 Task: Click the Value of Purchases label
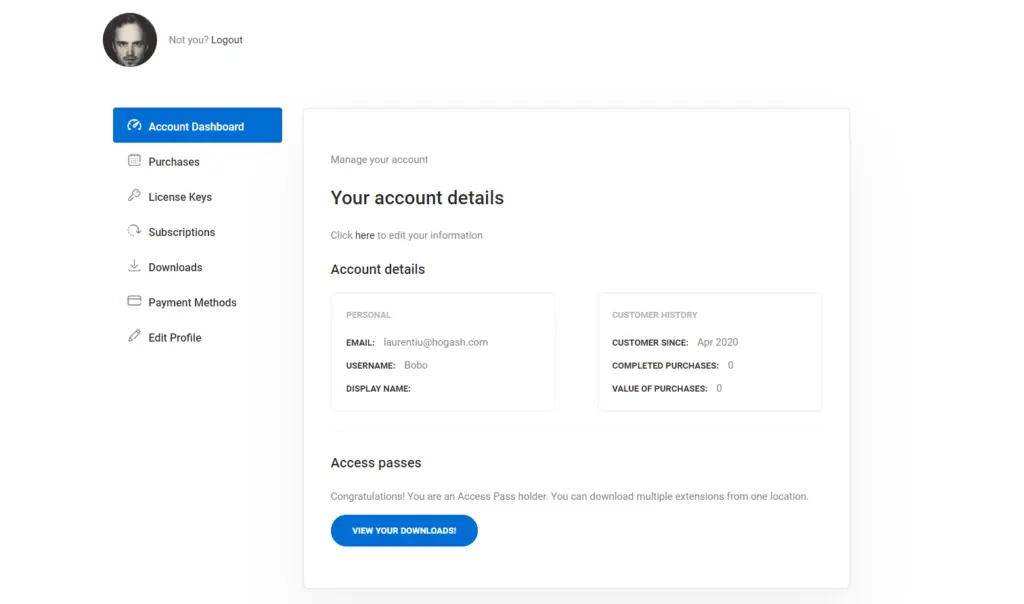click(x=660, y=389)
